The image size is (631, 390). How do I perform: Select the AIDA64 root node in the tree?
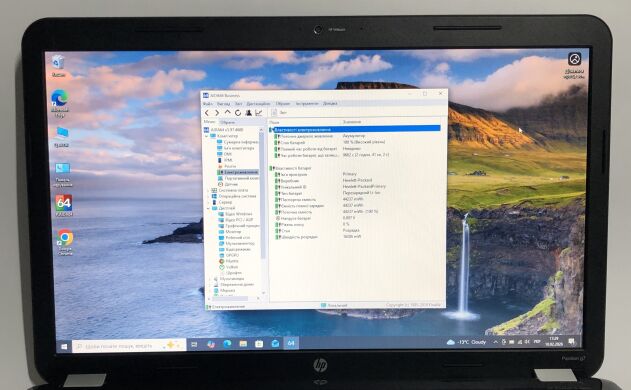[223, 130]
